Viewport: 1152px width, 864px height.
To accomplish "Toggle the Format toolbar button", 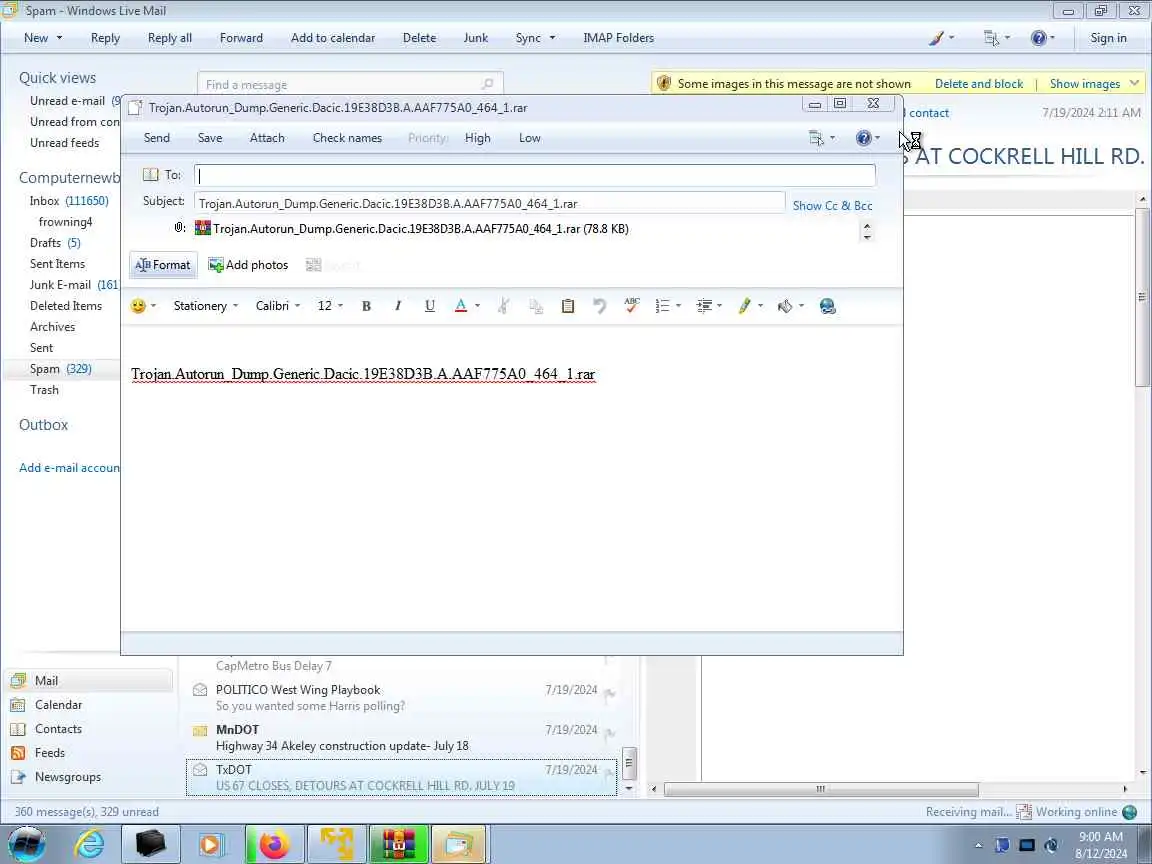I will [x=163, y=264].
